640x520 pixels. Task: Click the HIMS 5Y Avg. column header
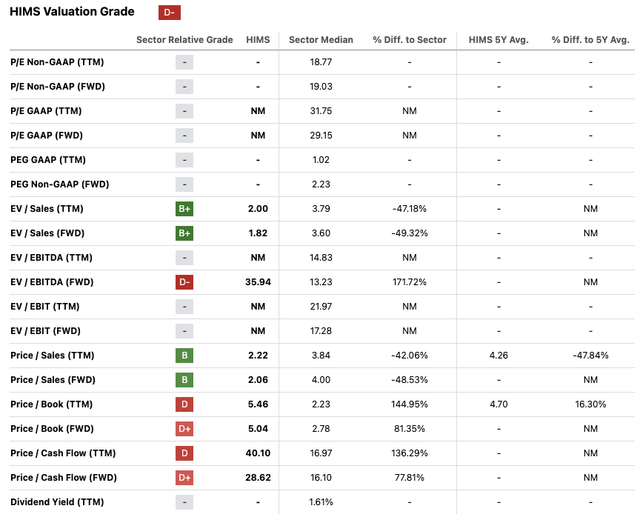pos(498,40)
